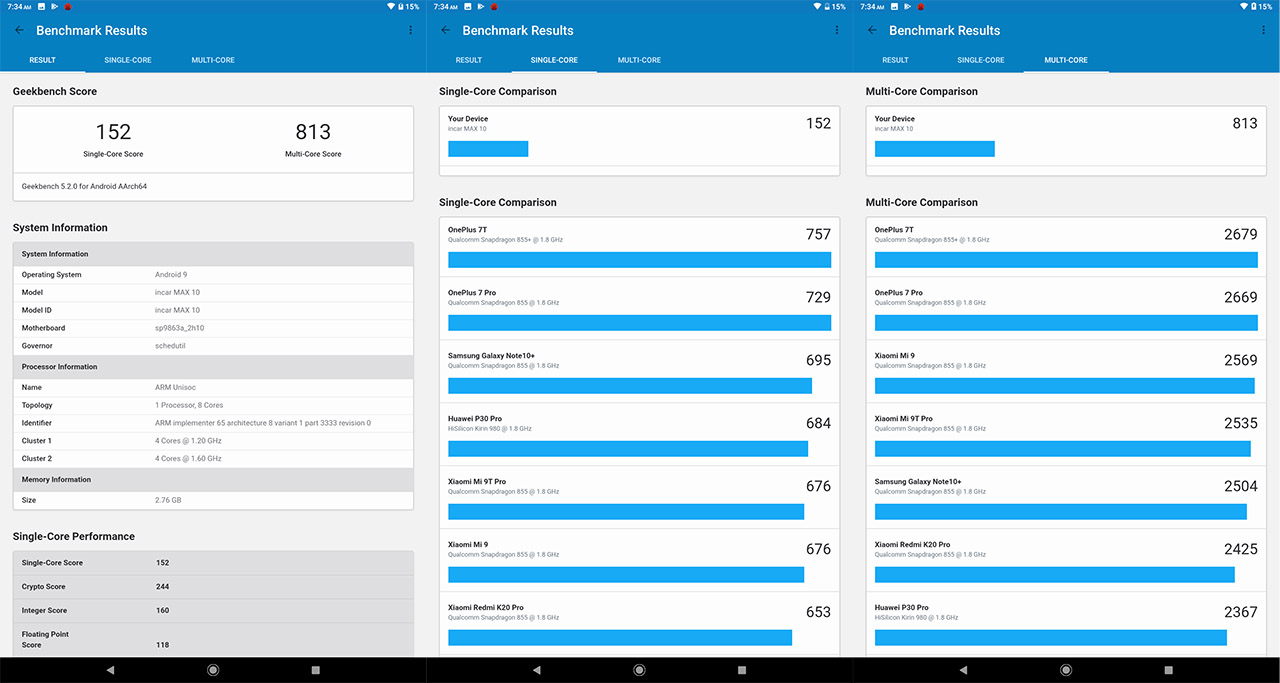Open overflow menu on Geekbench Score screen
This screenshot has width=1280, height=683.
(x=411, y=30)
